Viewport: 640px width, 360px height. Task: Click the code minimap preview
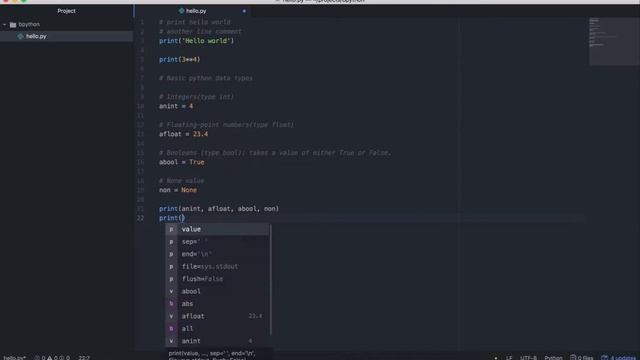pos(614,41)
